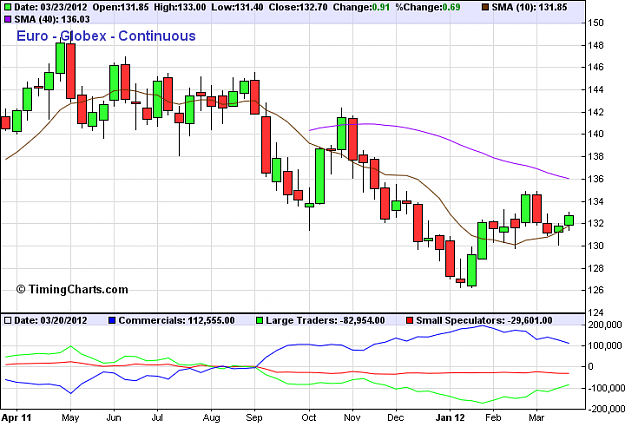Click the 'Change:0.91' value

[x=361, y=7]
